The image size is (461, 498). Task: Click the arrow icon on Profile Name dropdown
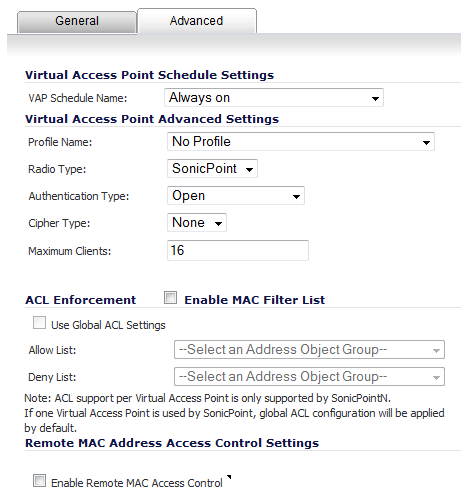tap(426, 143)
